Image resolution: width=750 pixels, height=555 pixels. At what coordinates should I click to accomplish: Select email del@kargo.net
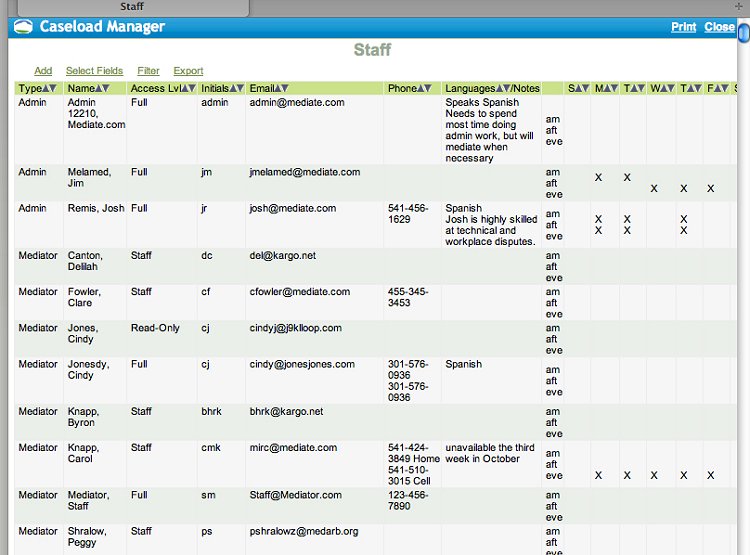coord(283,256)
